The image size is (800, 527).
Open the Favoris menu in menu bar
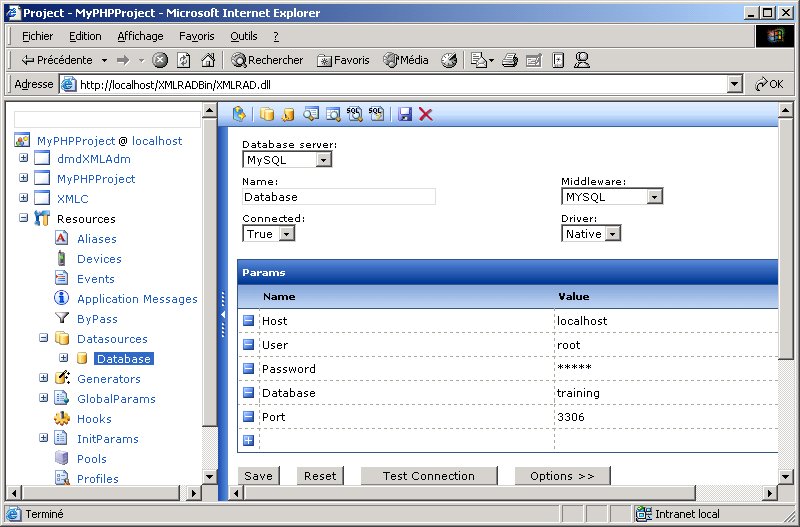coord(196,36)
